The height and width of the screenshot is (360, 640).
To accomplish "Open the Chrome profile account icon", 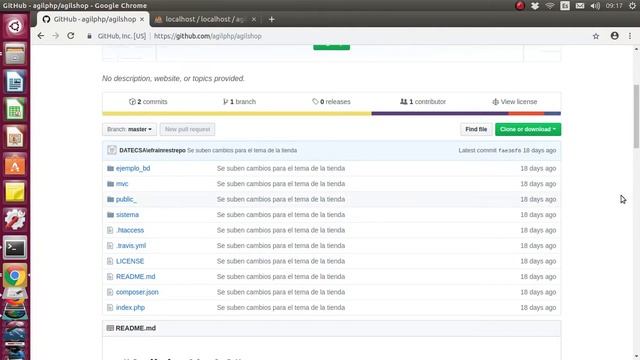I will coord(614,36).
